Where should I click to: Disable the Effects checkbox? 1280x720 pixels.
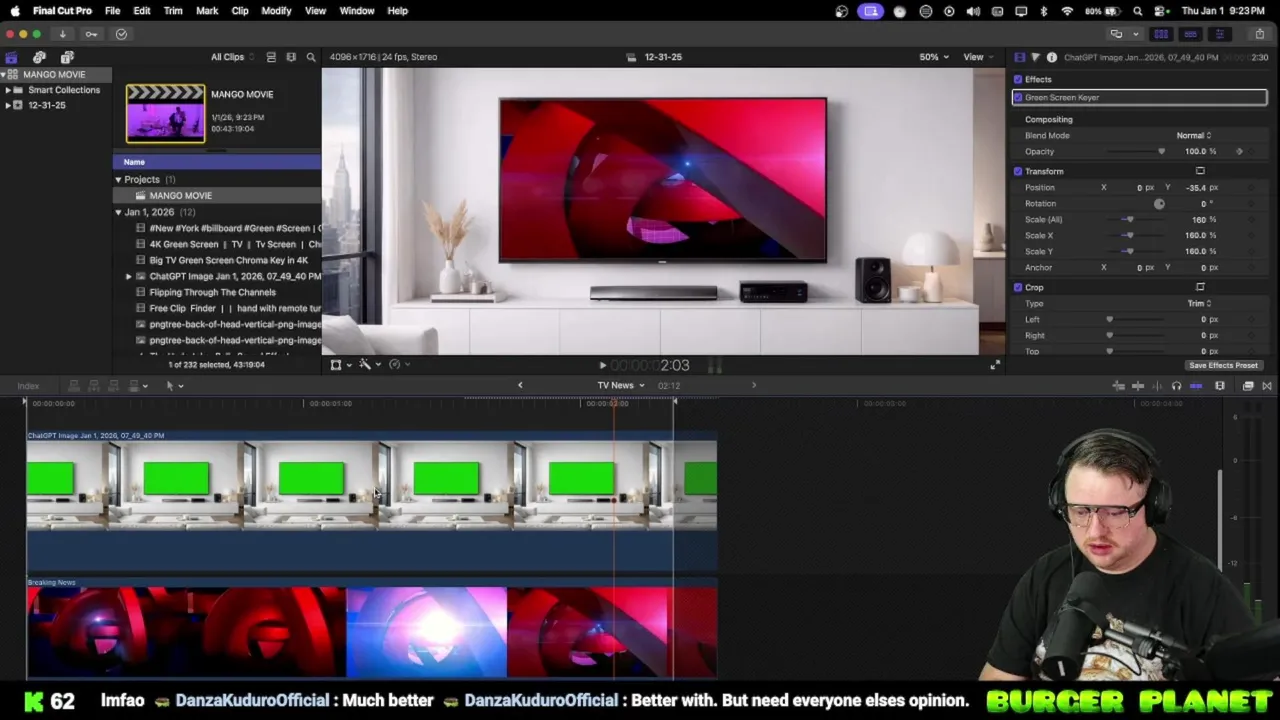tap(1018, 79)
